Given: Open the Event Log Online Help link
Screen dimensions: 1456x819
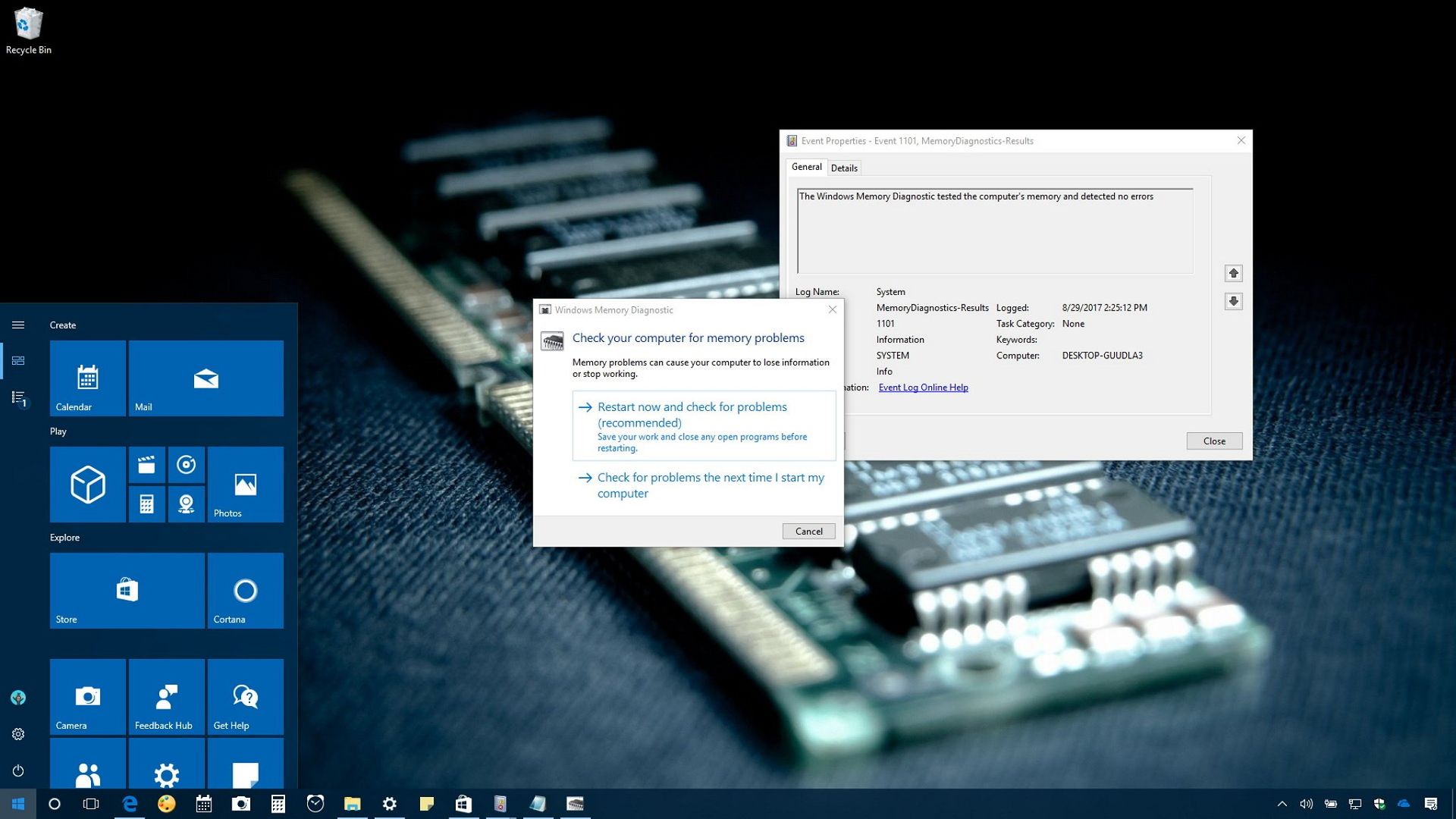Looking at the screenshot, I should [x=923, y=387].
